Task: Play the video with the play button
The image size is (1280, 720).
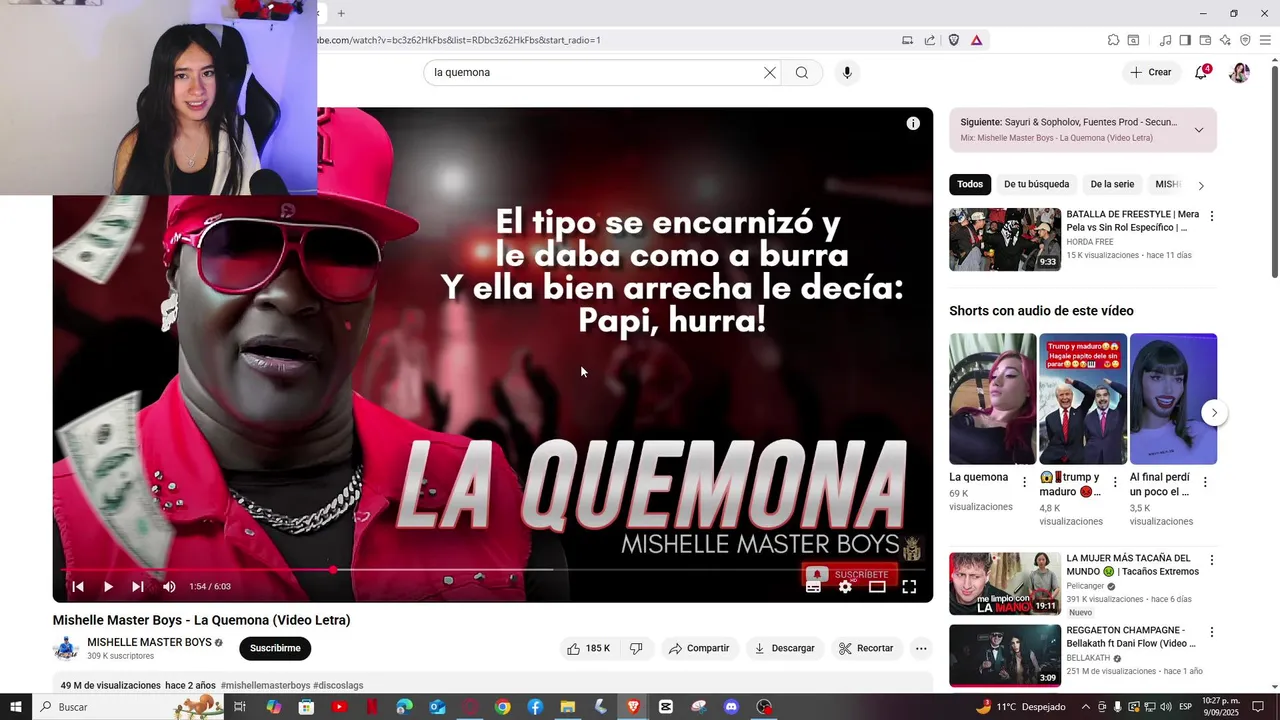Action: click(x=108, y=587)
